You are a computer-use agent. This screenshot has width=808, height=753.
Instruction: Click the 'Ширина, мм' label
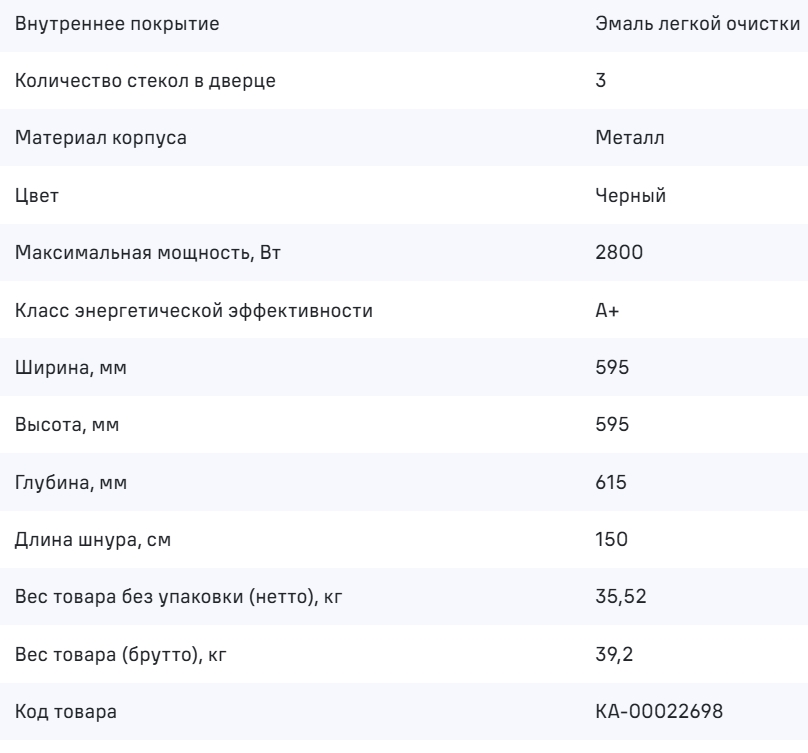pyautogui.click(x=72, y=369)
